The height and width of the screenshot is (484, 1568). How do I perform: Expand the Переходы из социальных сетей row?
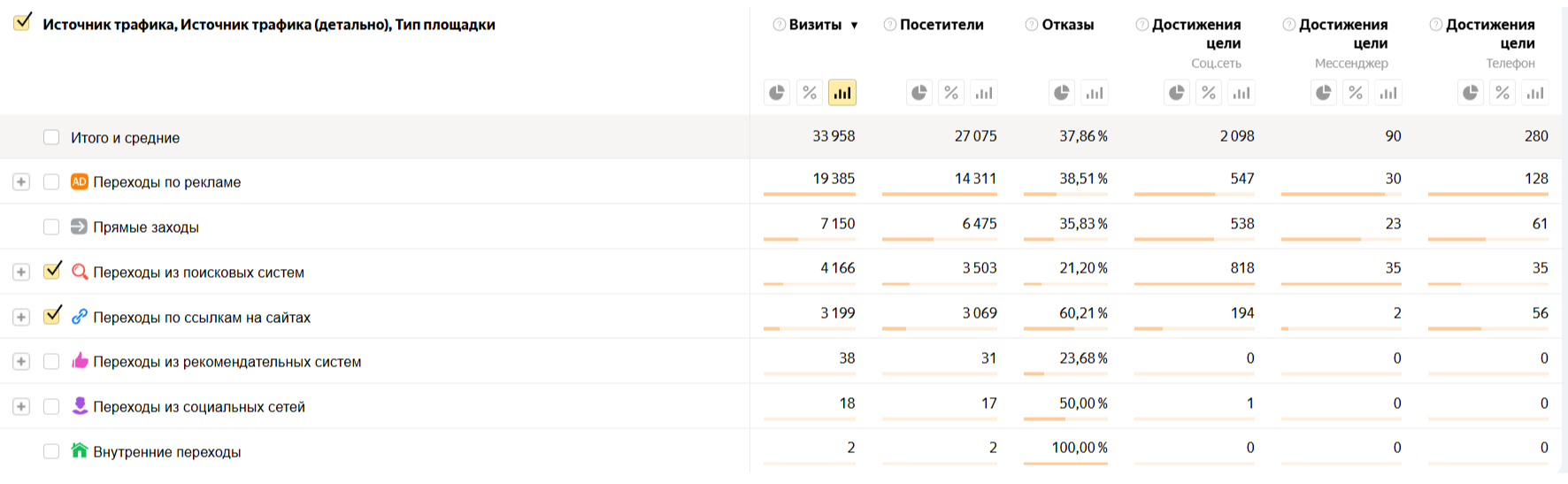(x=21, y=407)
